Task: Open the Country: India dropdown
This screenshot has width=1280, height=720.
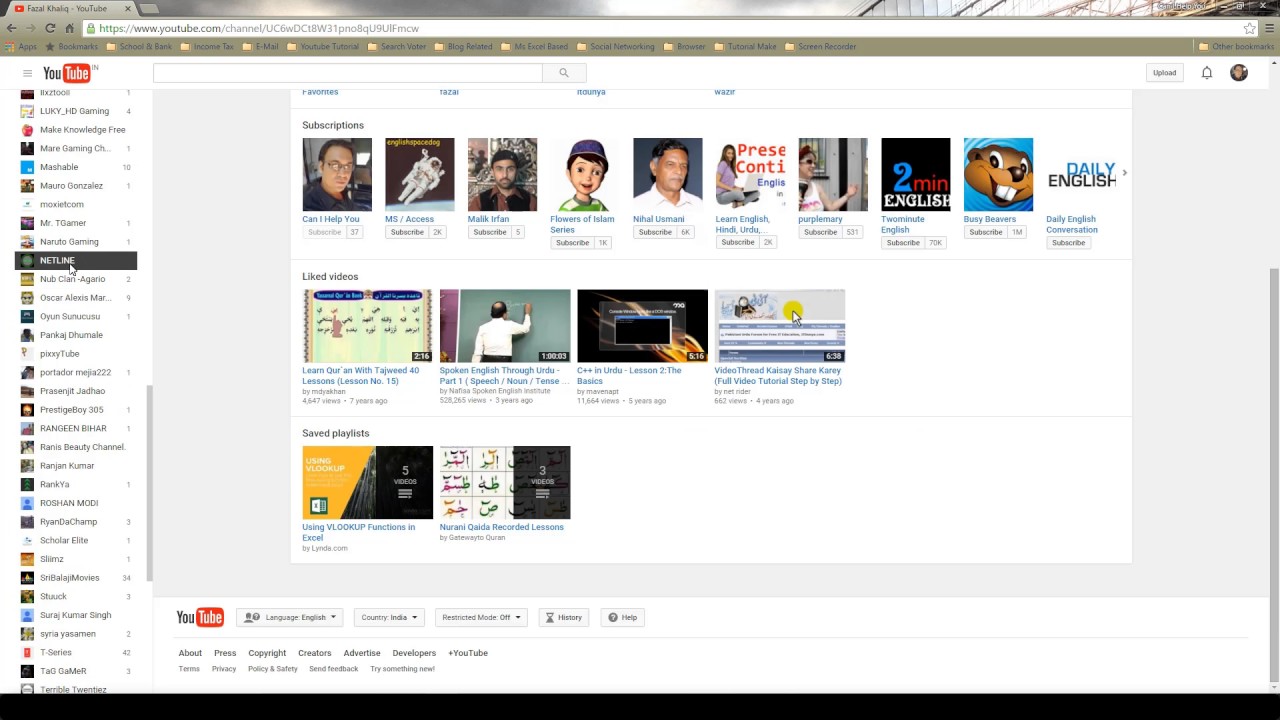Action: point(389,617)
